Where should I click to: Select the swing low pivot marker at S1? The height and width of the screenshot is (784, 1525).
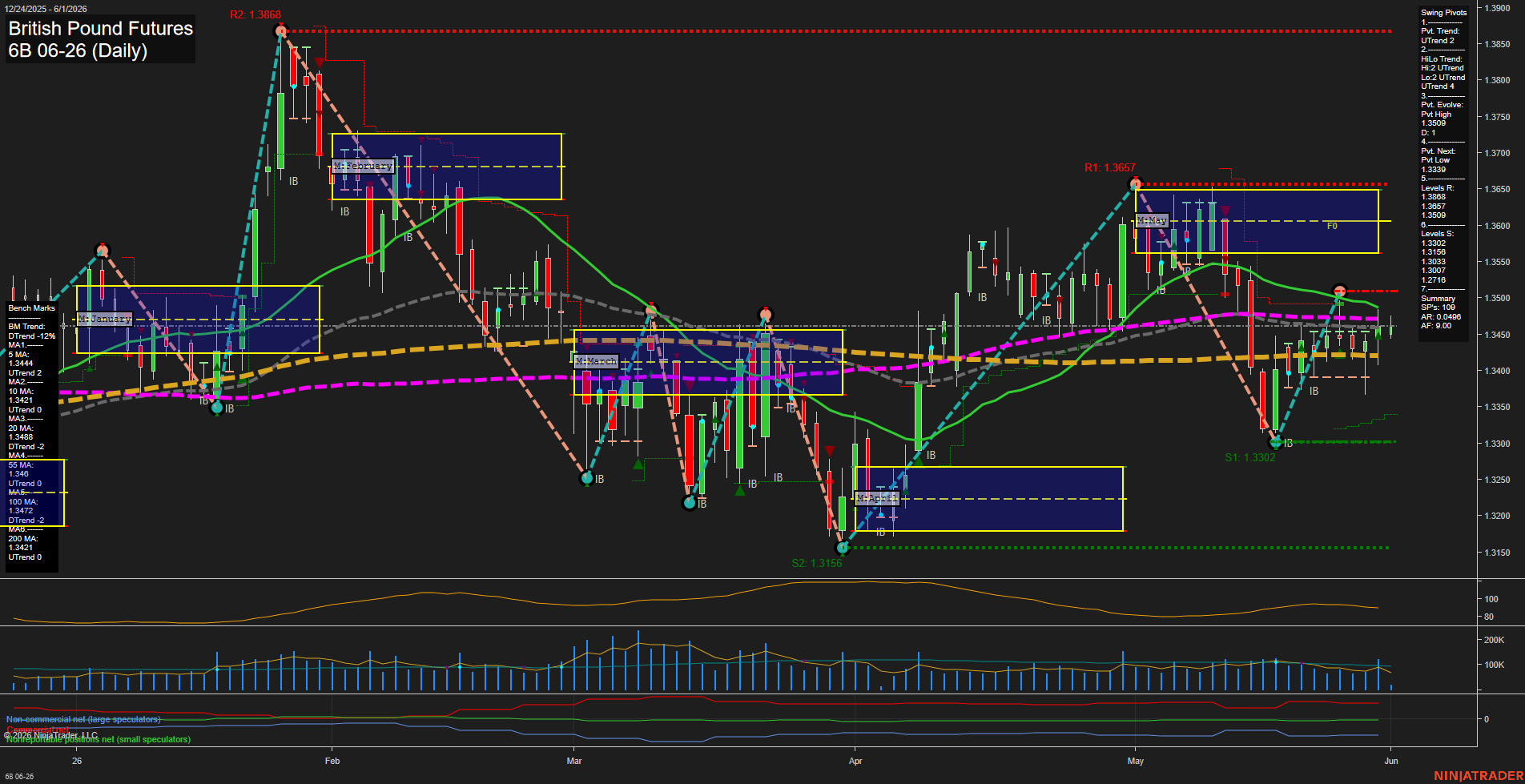pos(1276,442)
